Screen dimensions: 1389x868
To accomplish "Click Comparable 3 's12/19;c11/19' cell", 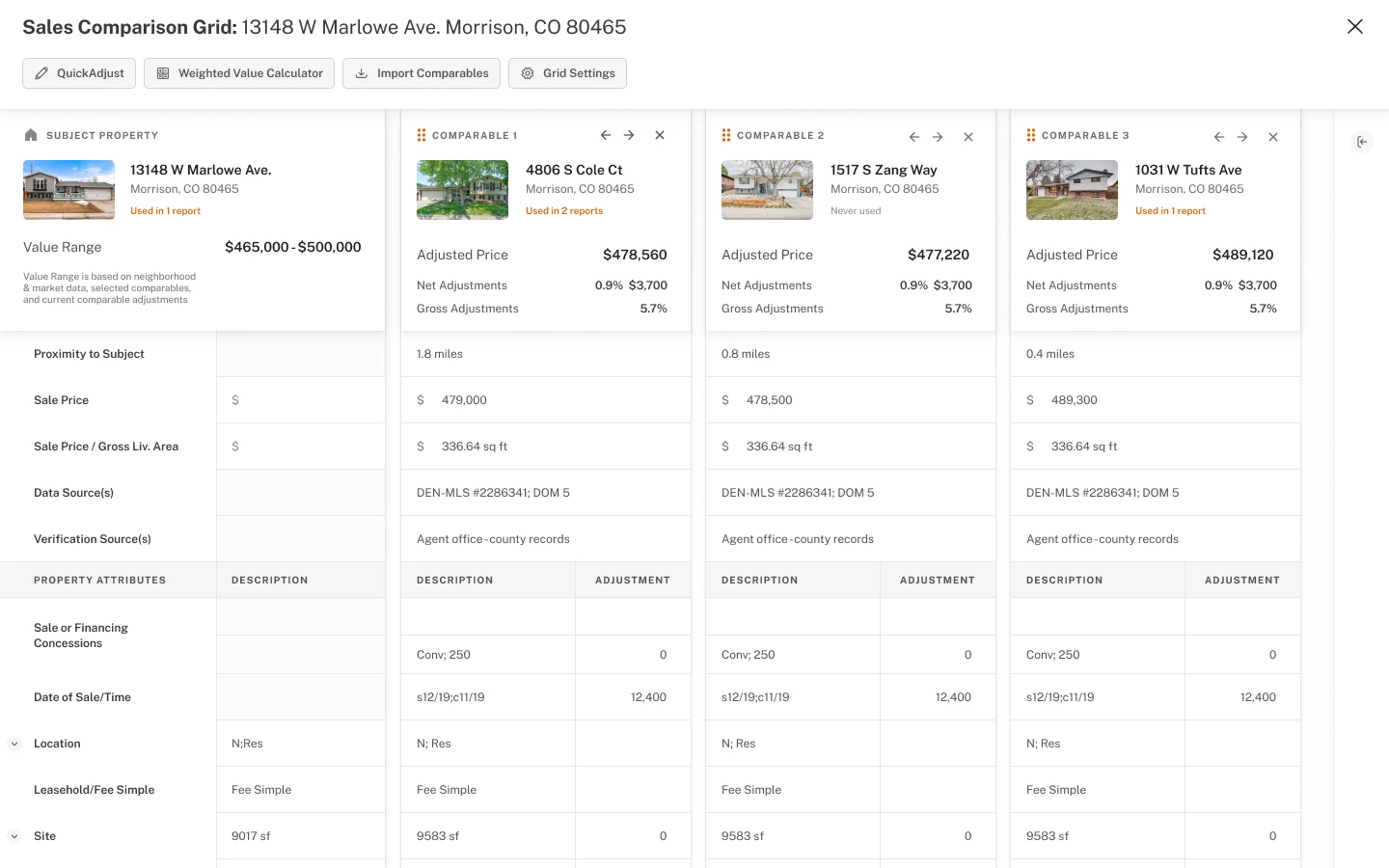I will click(x=1098, y=697).
